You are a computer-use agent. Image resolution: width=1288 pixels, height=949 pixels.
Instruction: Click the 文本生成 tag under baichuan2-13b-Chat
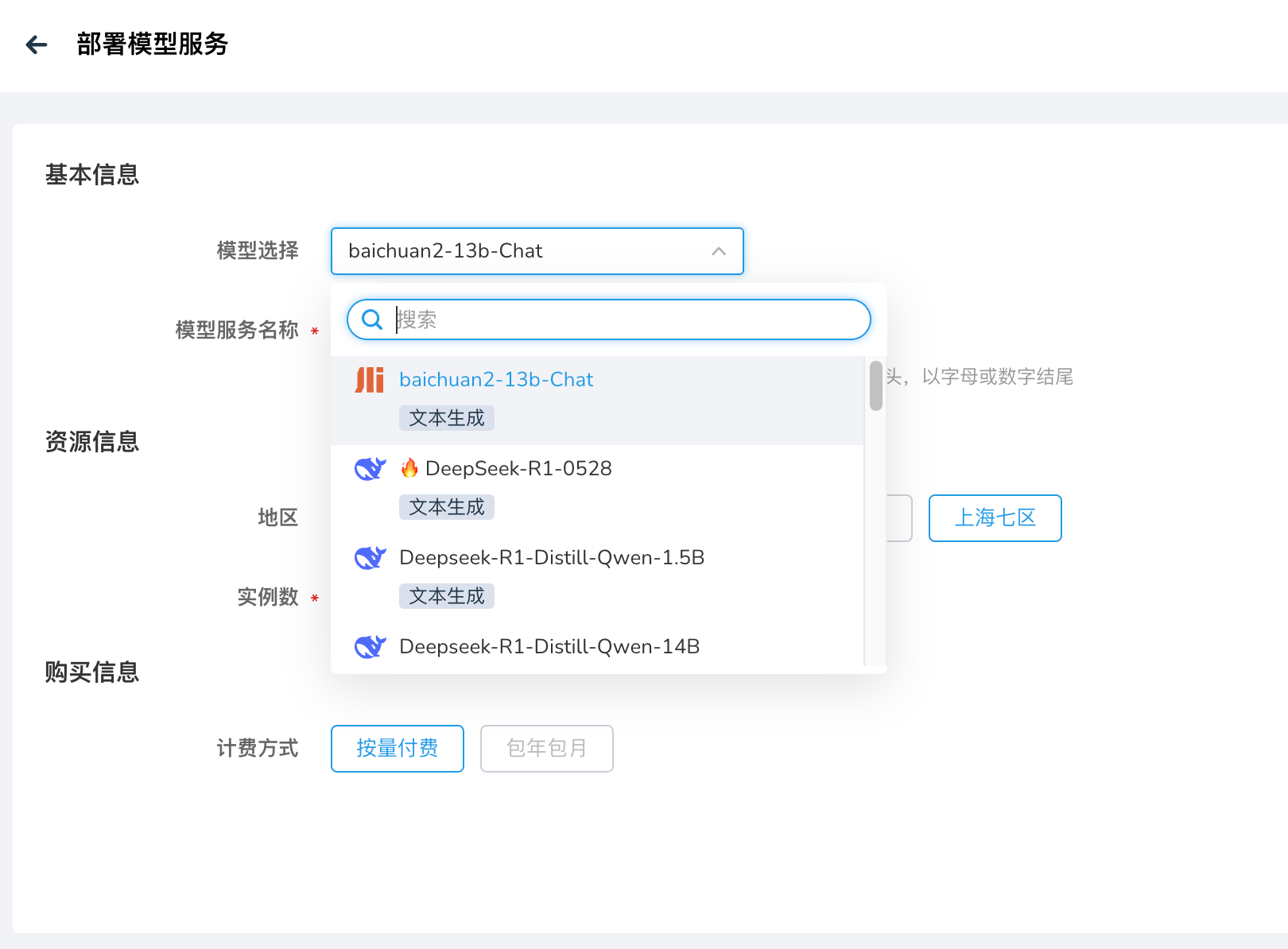[x=447, y=418]
